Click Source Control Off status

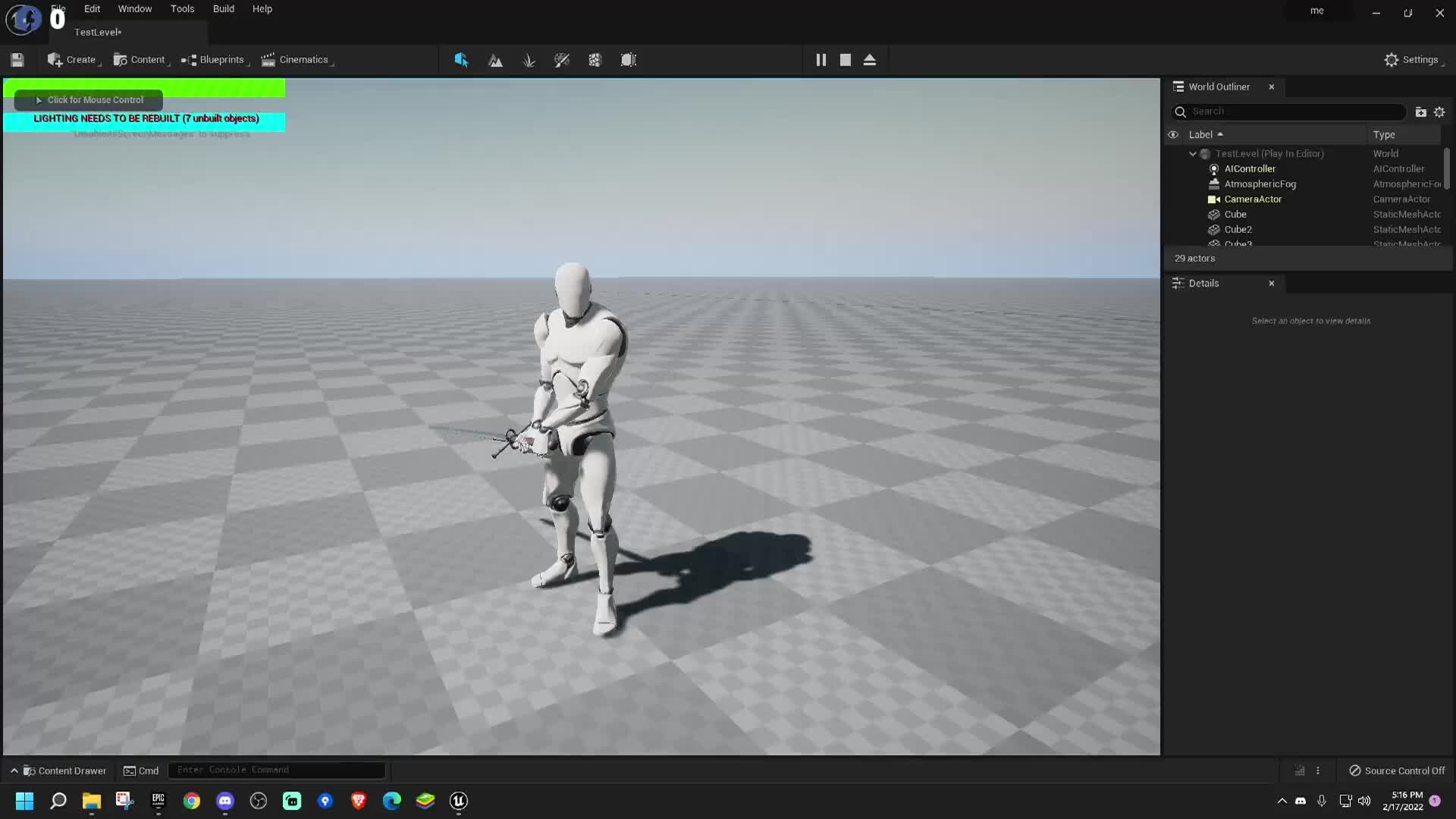[1398, 770]
